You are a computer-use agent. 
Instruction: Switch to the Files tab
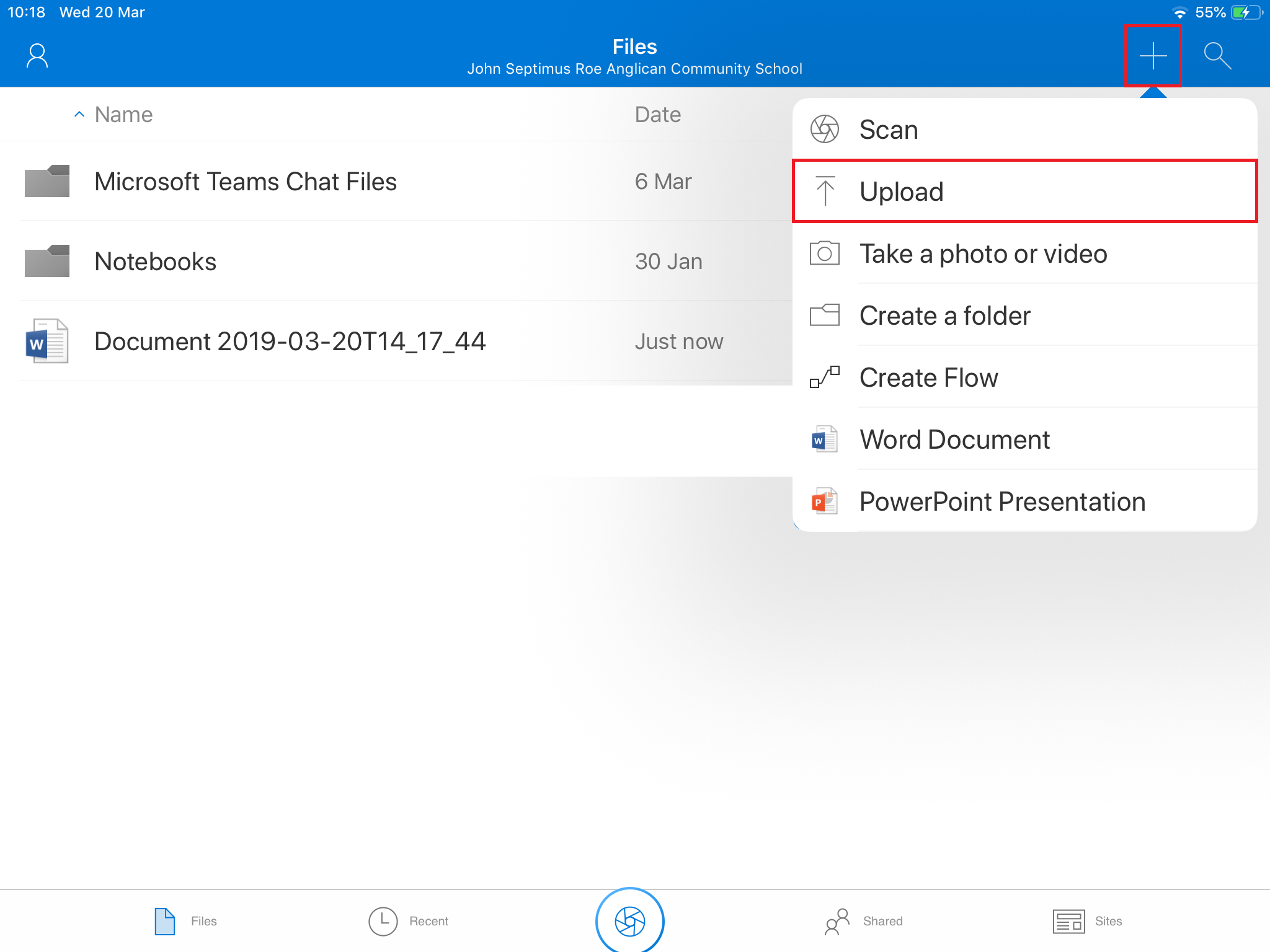[x=185, y=922]
